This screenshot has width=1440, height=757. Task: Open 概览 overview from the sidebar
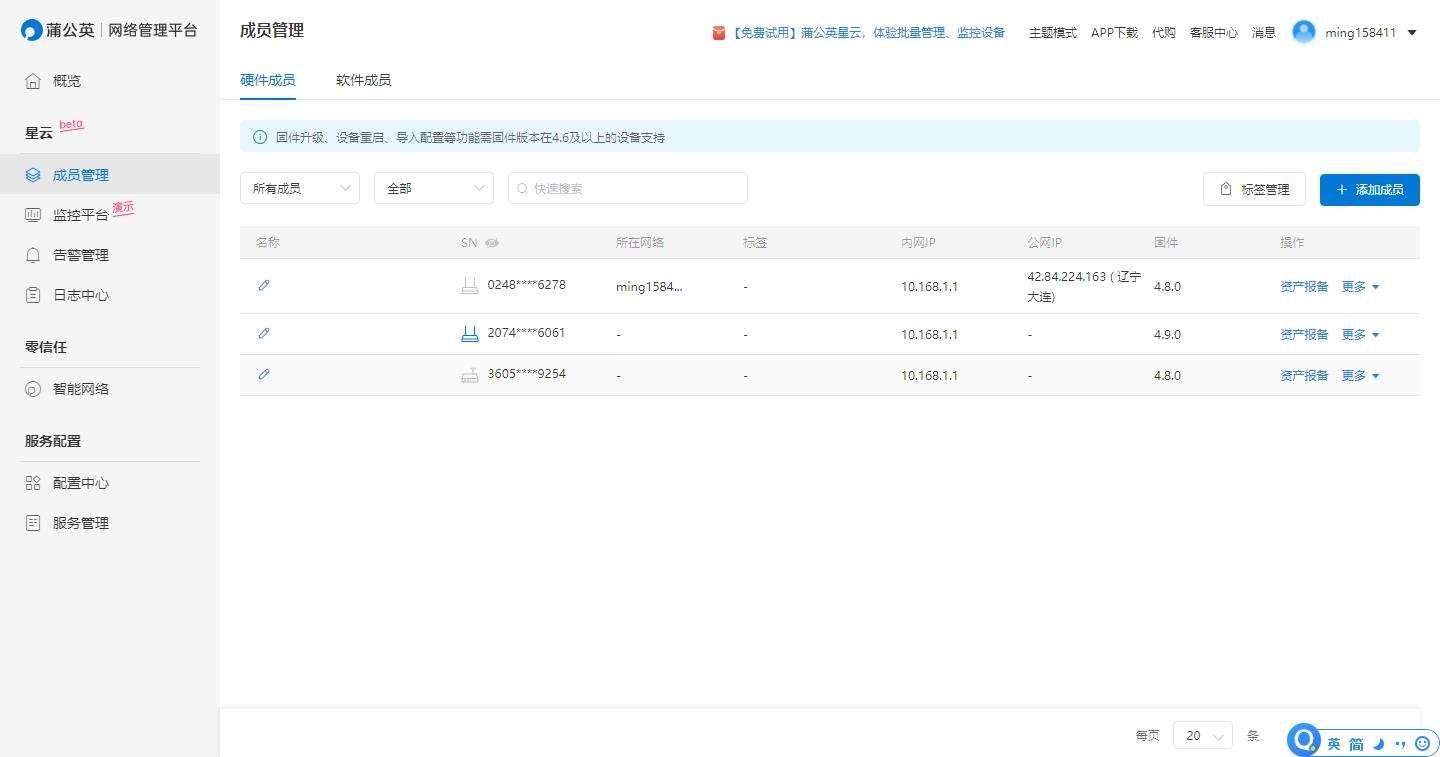(x=67, y=81)
